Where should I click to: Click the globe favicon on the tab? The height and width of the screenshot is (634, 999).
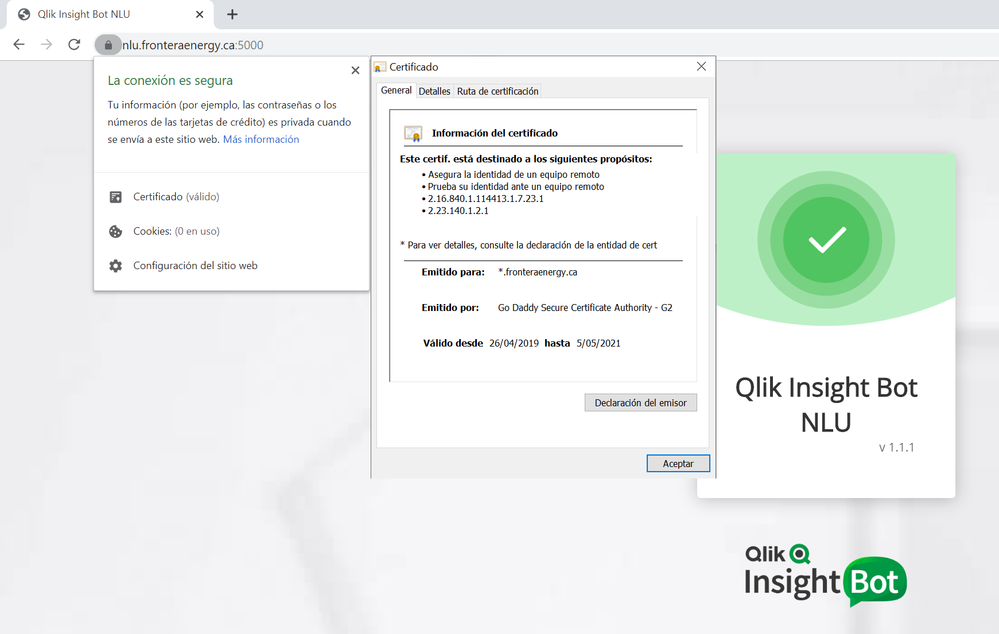tap(24, 14)
